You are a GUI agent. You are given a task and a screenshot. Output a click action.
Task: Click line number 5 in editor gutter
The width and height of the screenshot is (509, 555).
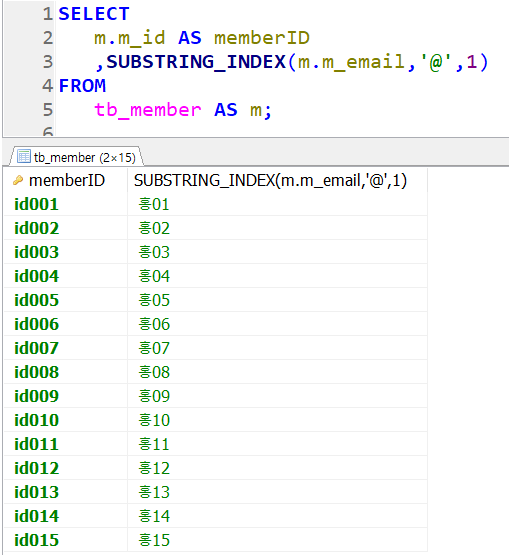pyautogui.click(x=48, y=110)
